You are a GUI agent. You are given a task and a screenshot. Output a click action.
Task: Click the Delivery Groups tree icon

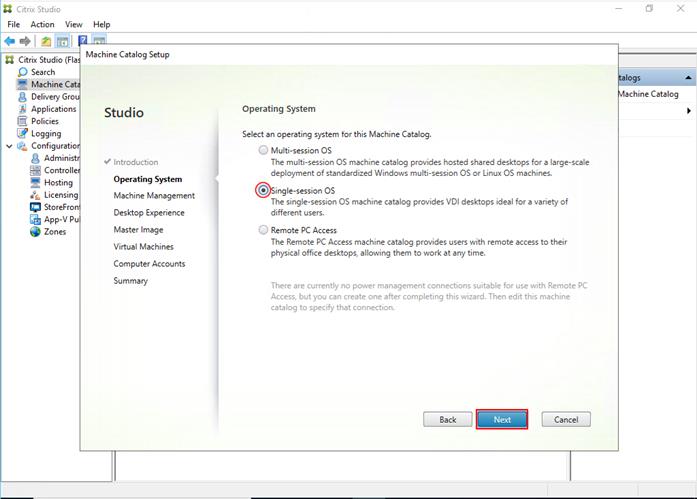(22, 96)
